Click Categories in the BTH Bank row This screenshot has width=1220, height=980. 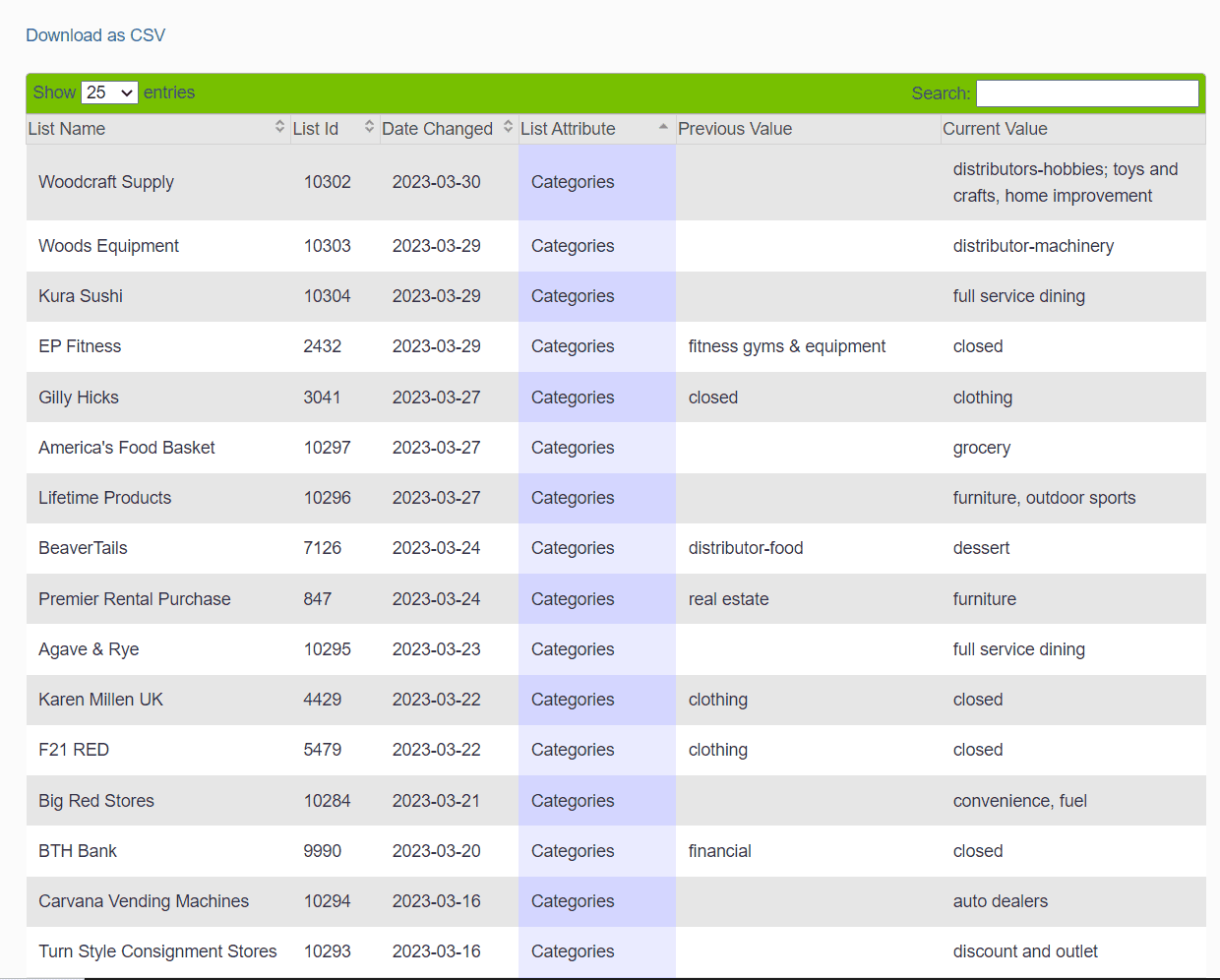573,851
